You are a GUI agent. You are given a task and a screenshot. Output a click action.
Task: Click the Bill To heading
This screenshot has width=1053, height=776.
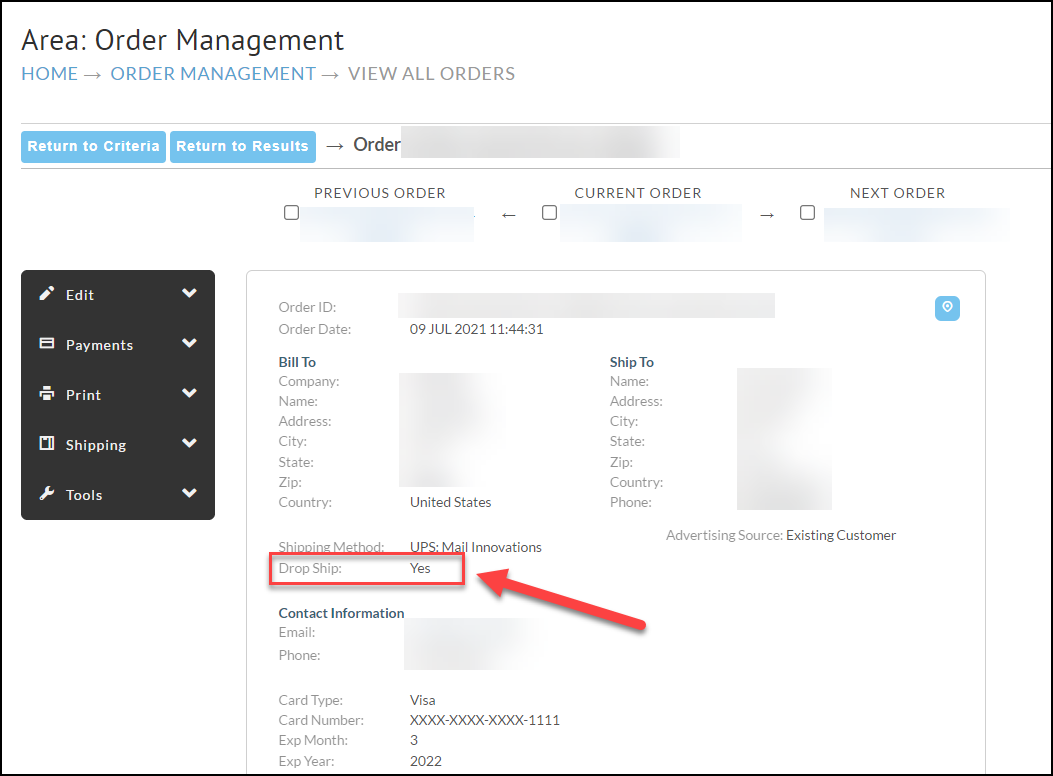coord(297,362)
